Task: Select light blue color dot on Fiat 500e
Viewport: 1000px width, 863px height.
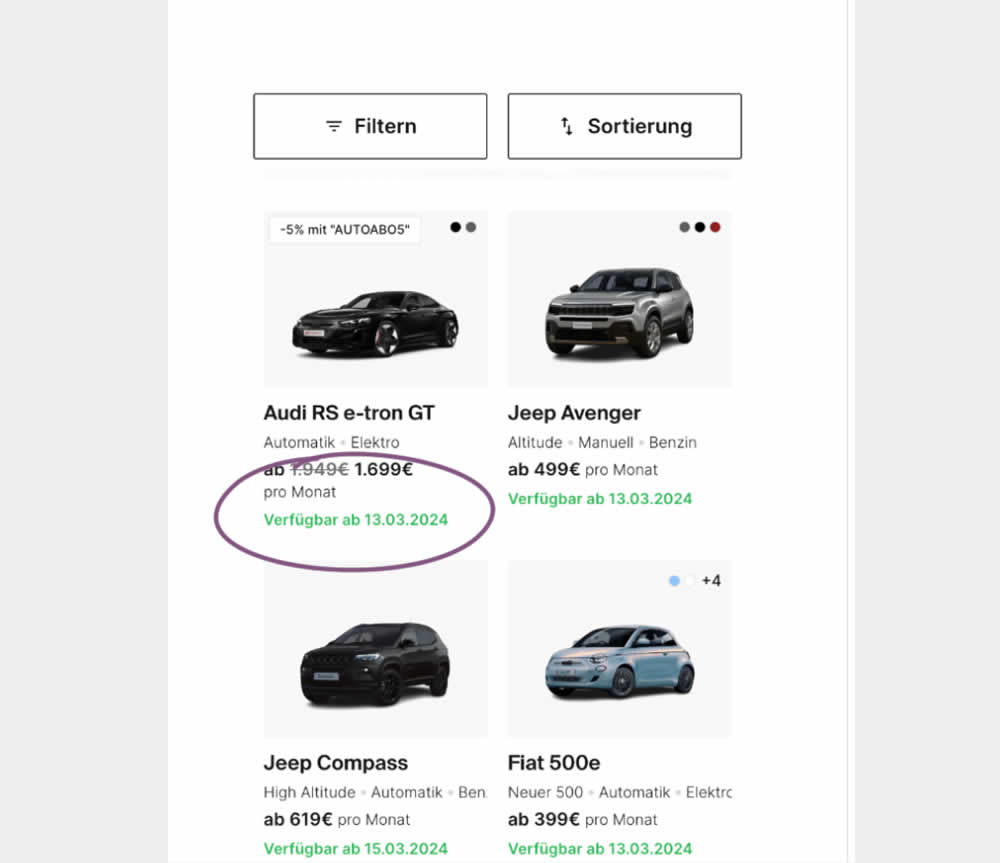Action: [674, 580]
